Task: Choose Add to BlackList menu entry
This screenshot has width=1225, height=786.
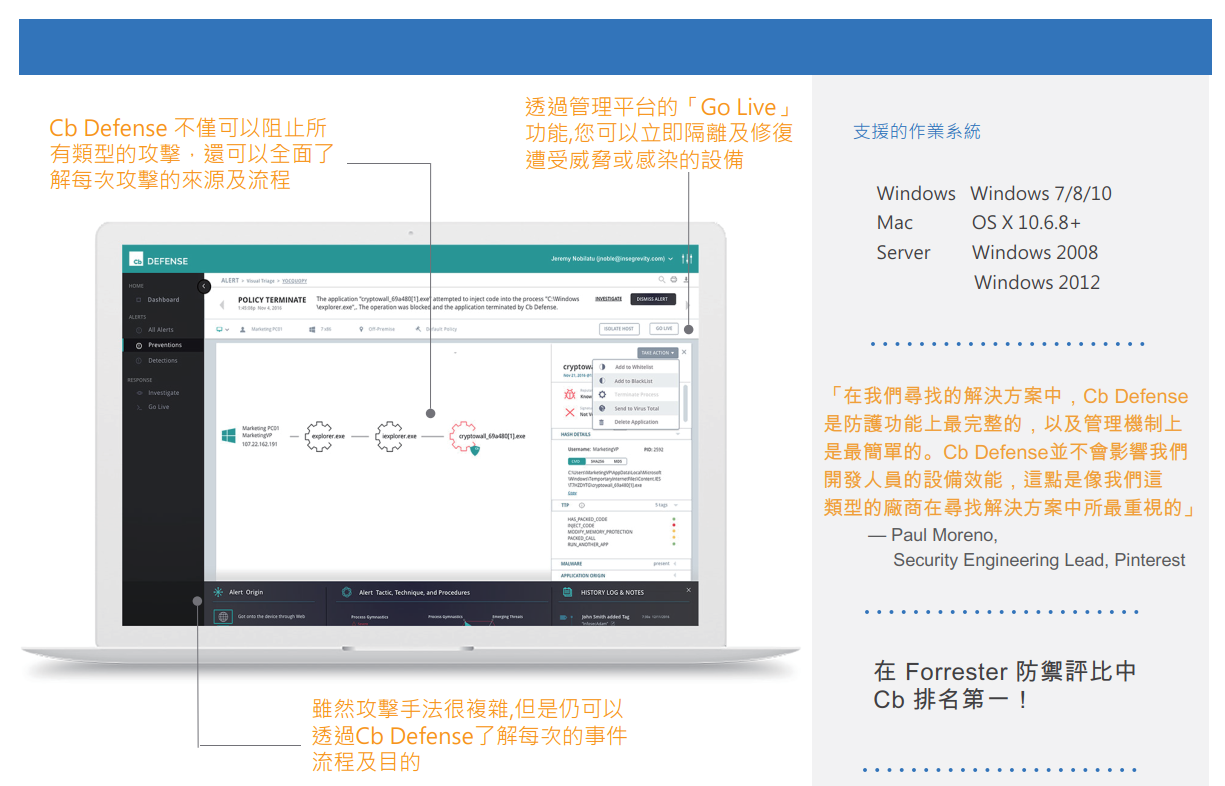Action: (x=636, y=381)
